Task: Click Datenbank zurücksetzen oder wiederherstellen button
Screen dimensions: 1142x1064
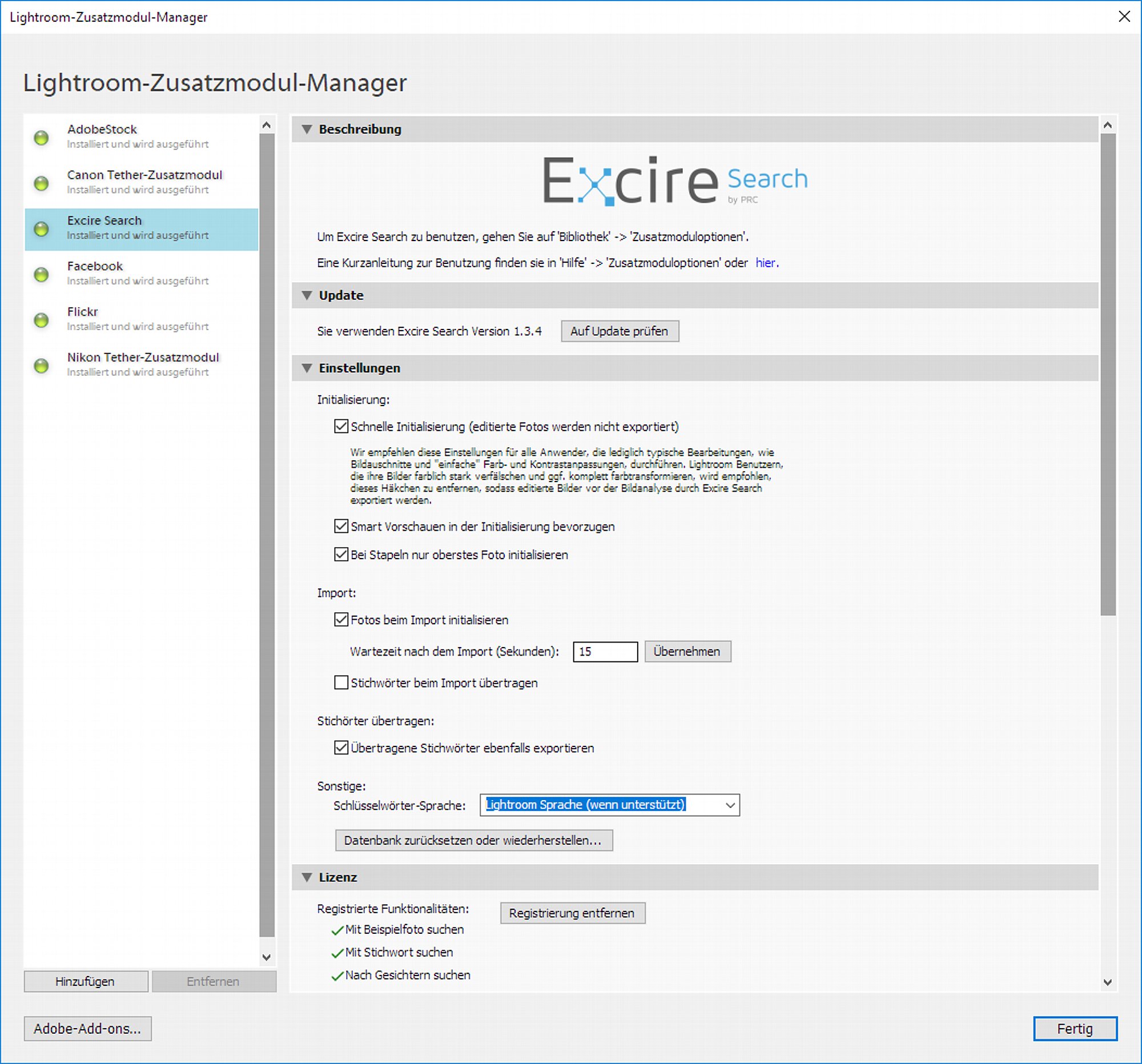Action: 474,841
